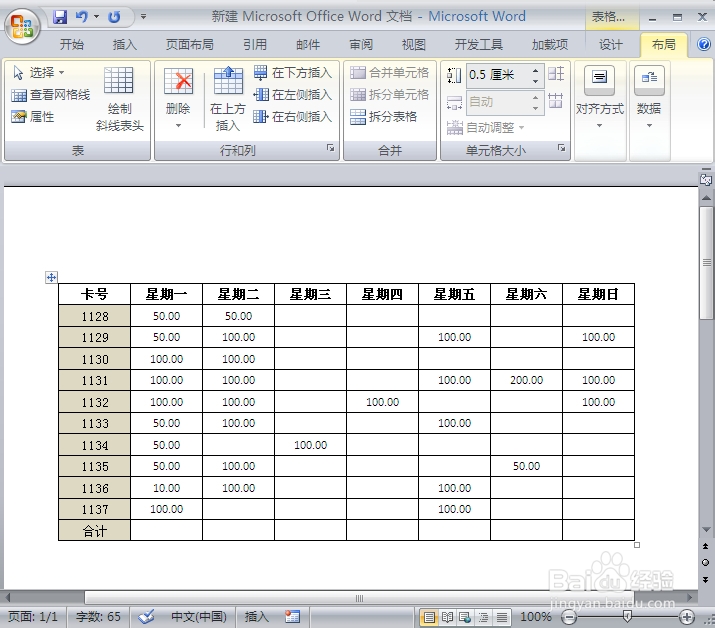
Task: Click the 删除 red X icon
Action: click(178, 82)
